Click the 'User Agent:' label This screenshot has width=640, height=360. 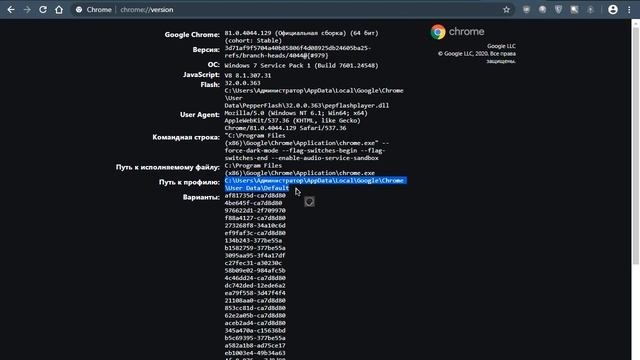tap(200, 115)
